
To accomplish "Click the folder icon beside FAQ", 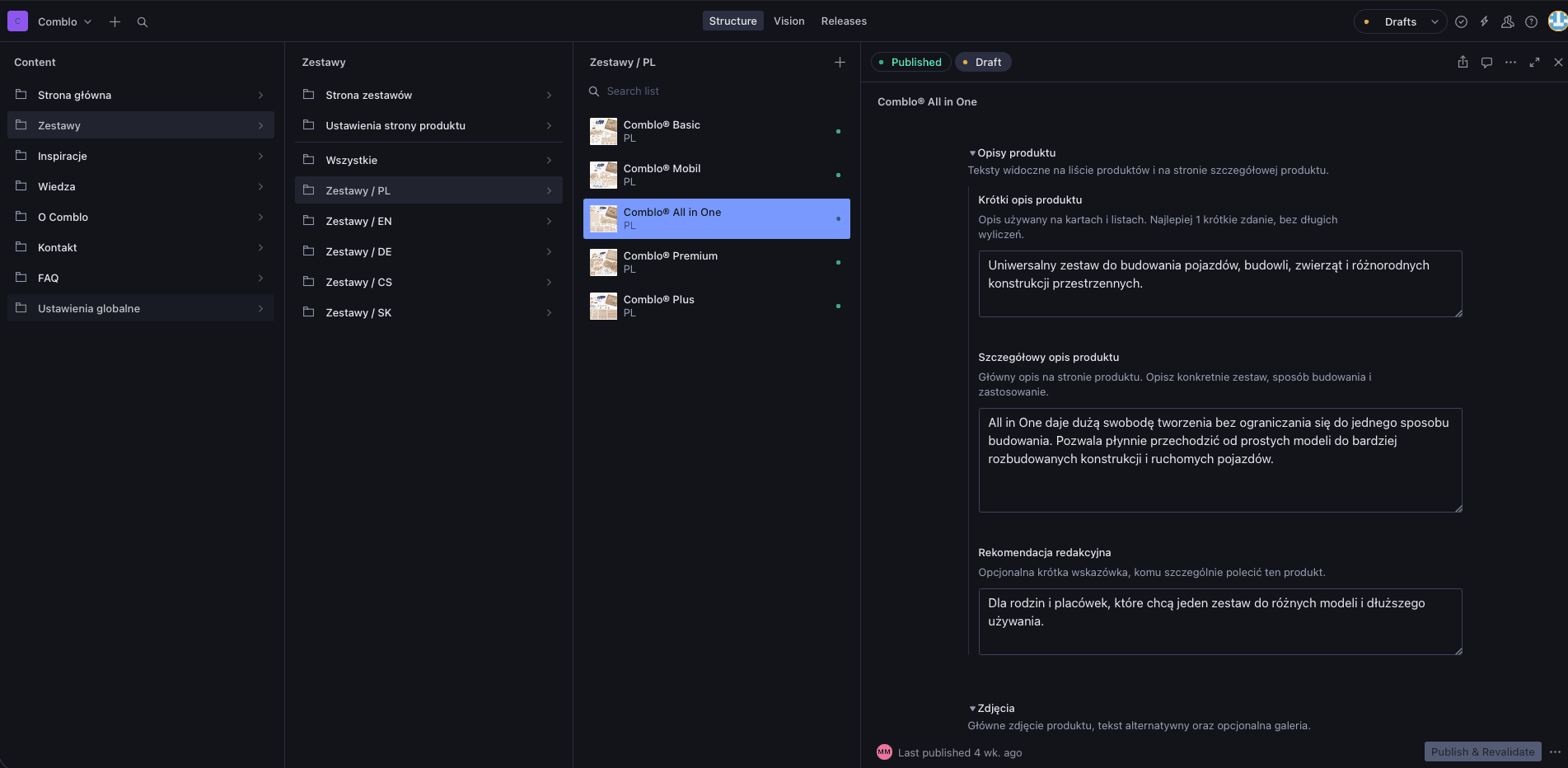I will 21,278.
